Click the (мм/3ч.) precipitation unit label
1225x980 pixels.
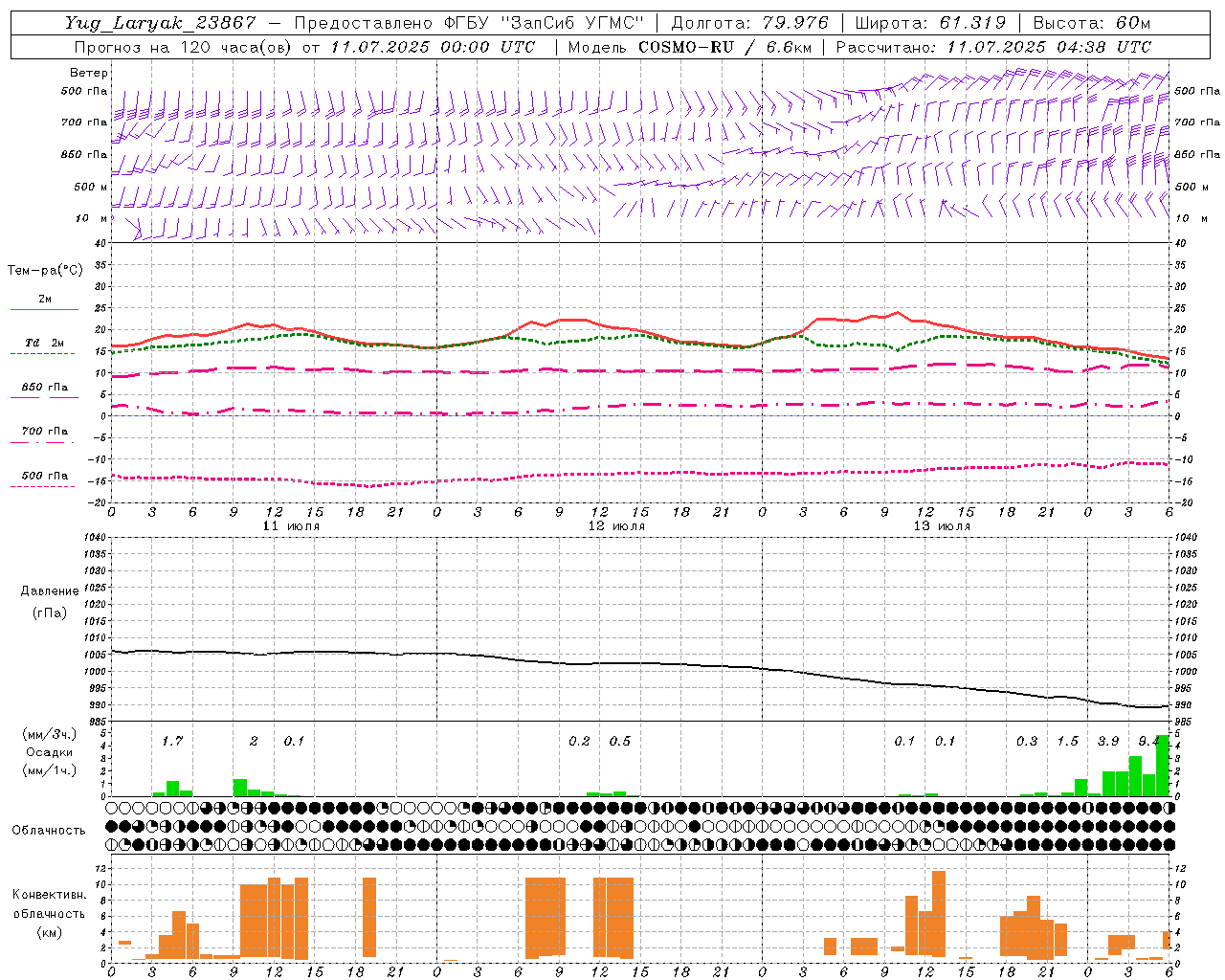[49, 734]
